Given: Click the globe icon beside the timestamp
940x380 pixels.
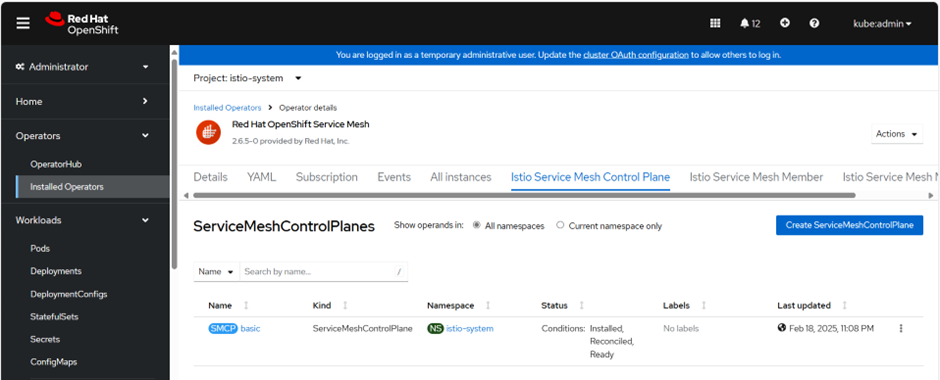Looking at the screenshot, I should pyautogui.click(x=782, y=328).
